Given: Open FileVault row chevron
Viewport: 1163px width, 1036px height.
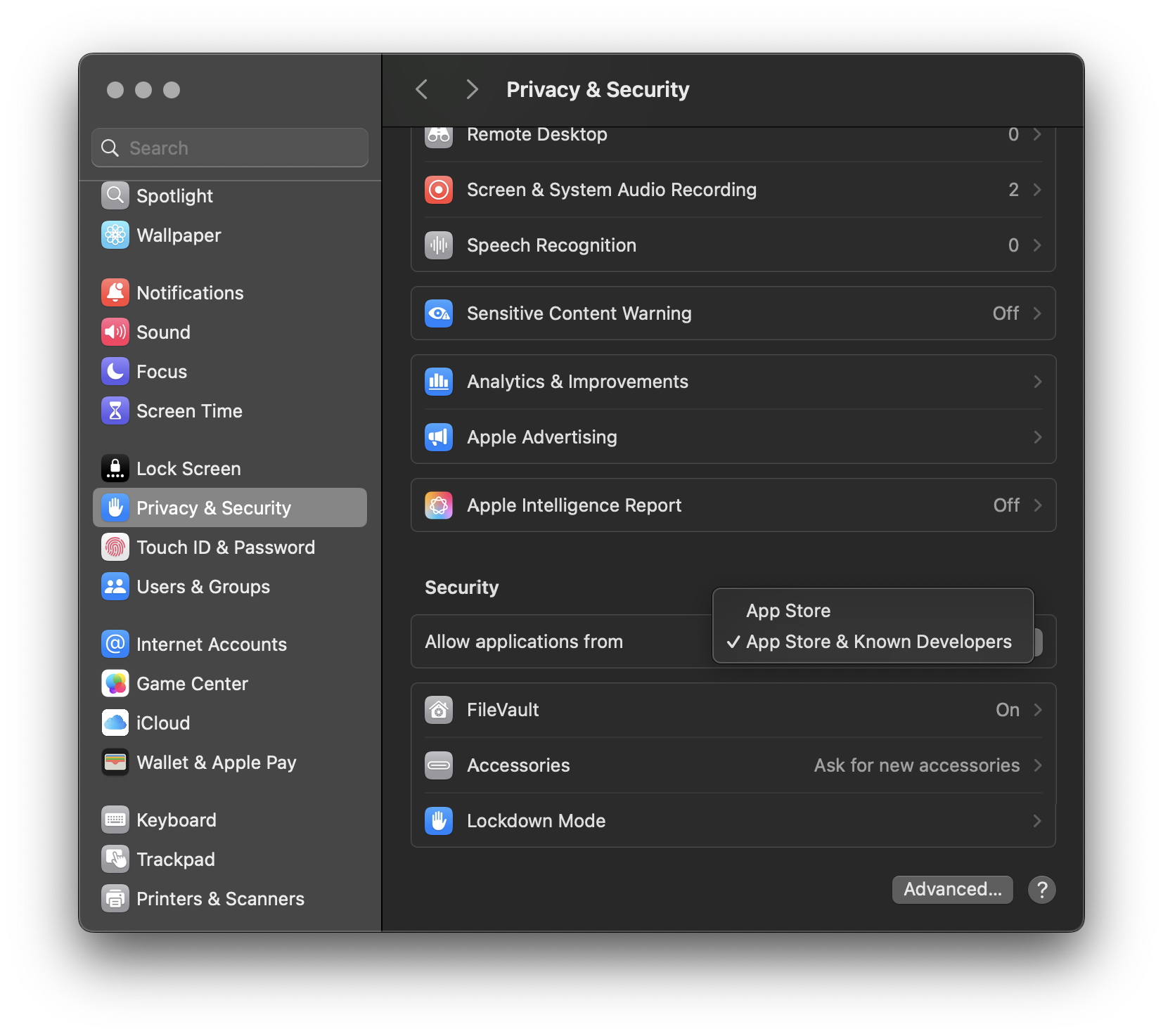Looking at the screenshot, I should click(x=1037, y=710).
